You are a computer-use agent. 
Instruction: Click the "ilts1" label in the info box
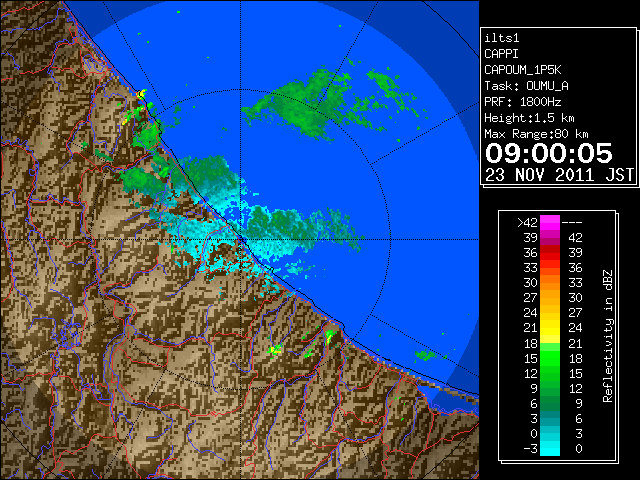click(x=502, y=38)
